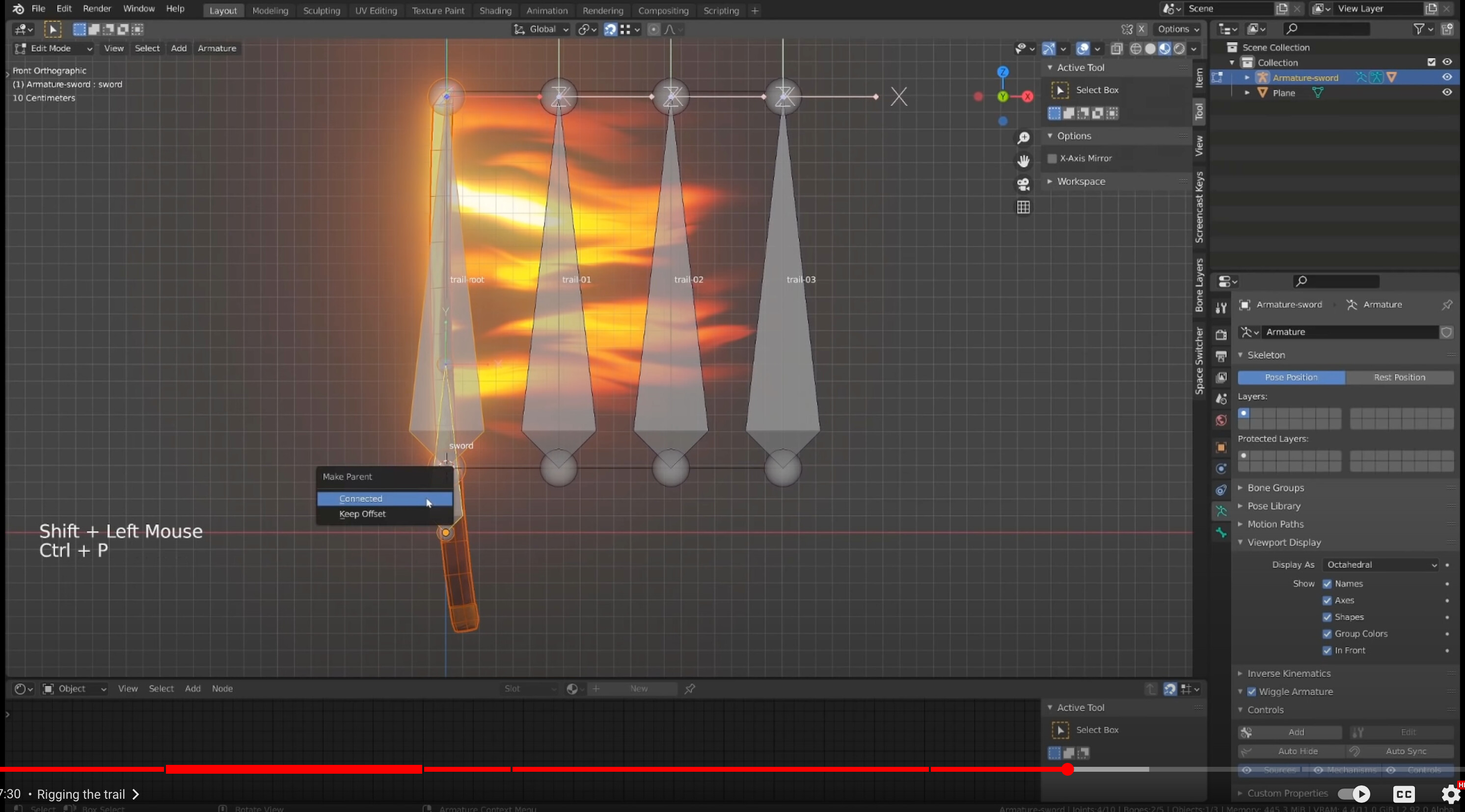Open the Global transform orientation dropdown
Image resolution: width=1465 pixels, height=812 pixels.
click(x=541, y=29)
